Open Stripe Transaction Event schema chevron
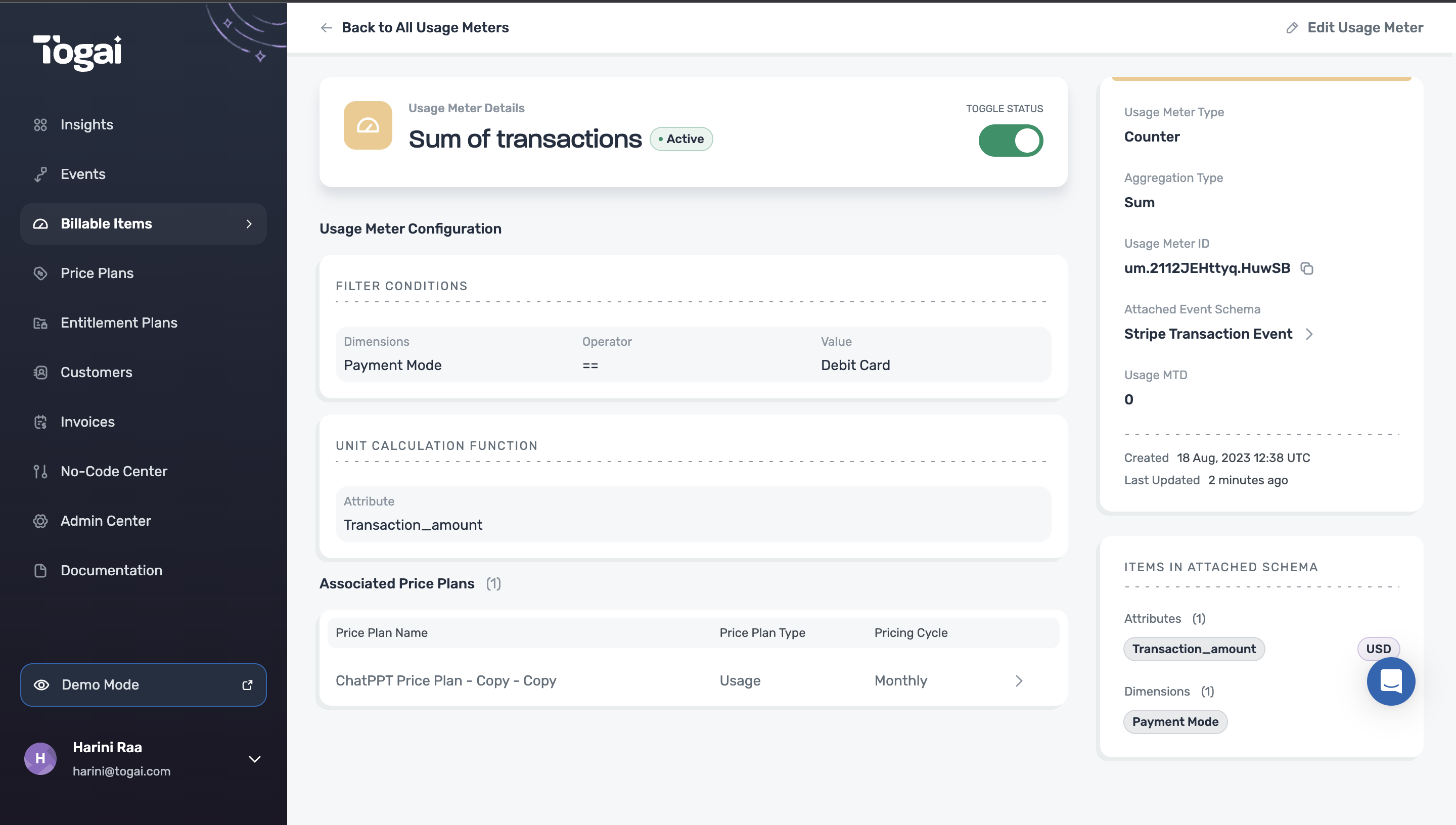 tap(1309, 334)
